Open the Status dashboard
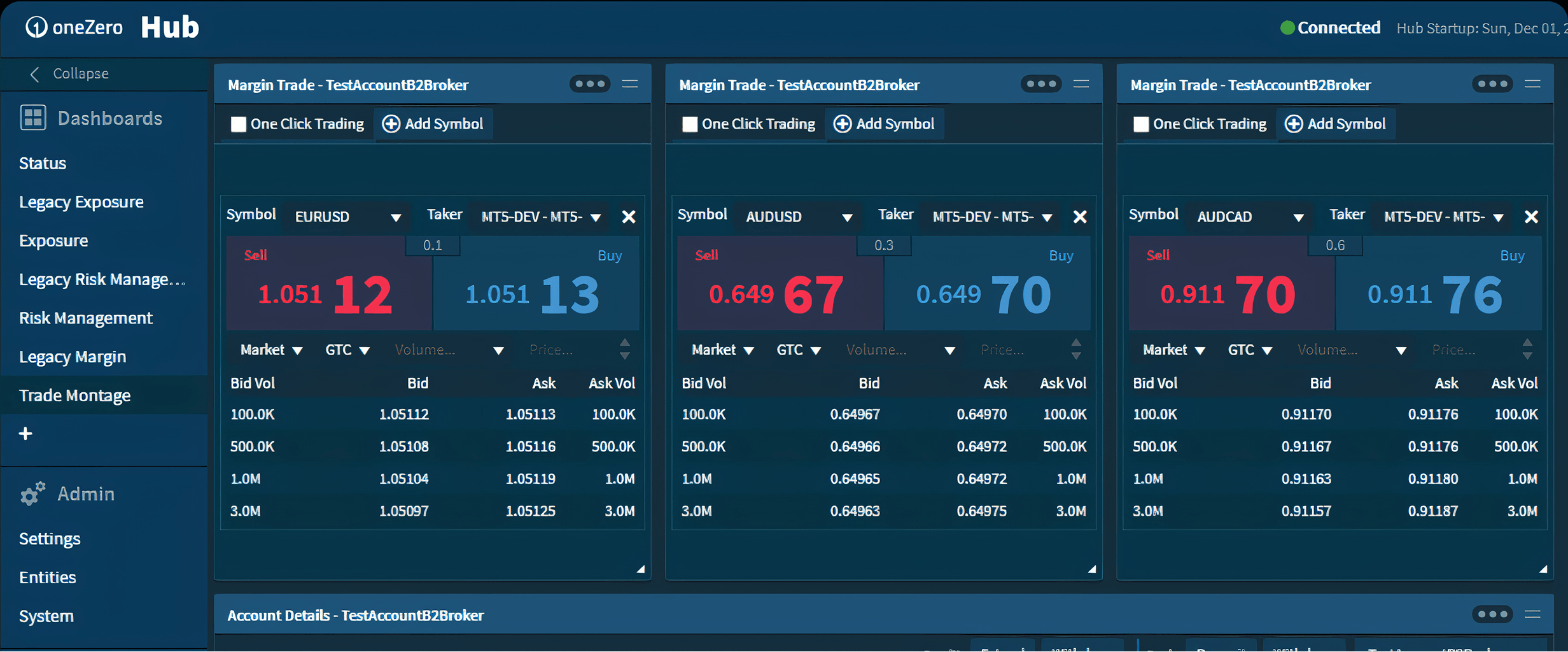Image resolution: width=1568 pixels, height=652 pixels. [x=43, y=163]
